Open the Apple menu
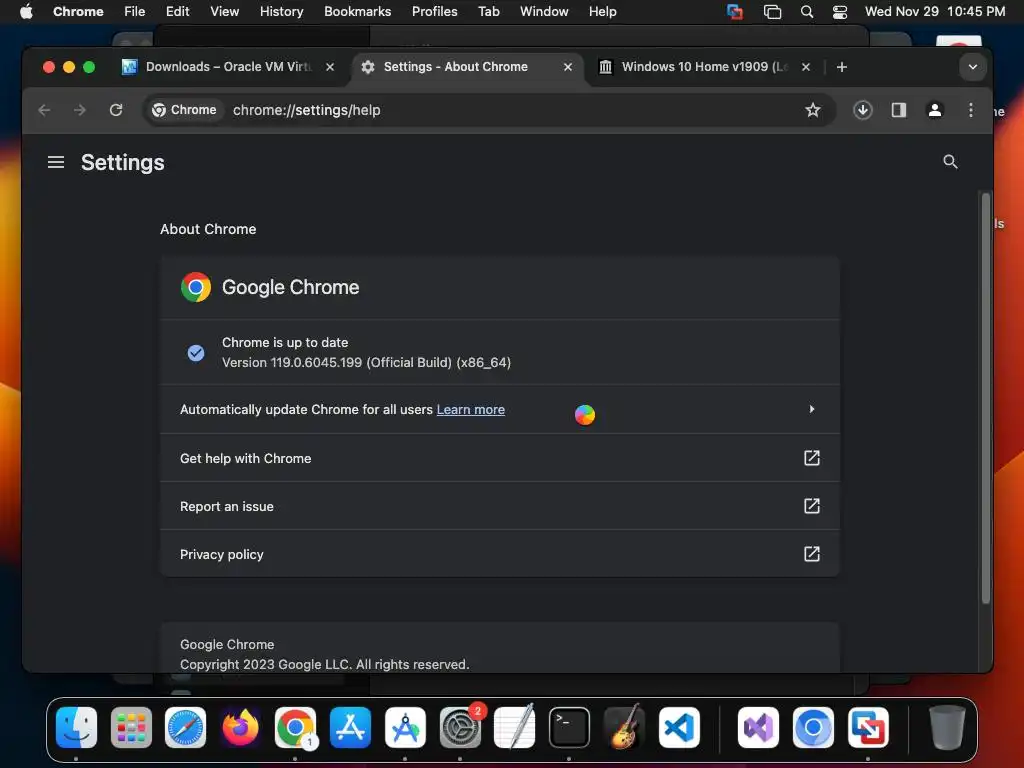Screen dimensions: 1024x768 pyautogui.click(x=26, y=12)
